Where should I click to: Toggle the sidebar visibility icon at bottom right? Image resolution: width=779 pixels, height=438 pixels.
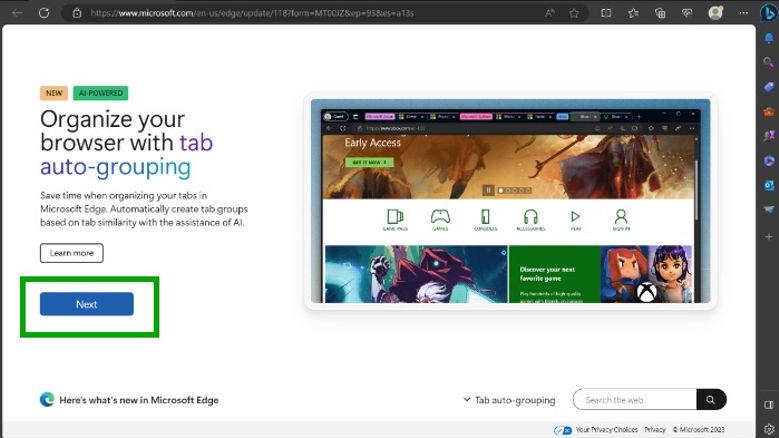point(769,406)
